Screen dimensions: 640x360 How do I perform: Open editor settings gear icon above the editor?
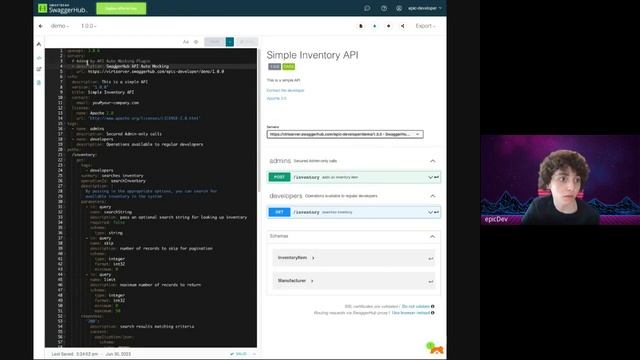tap(196, 42)
